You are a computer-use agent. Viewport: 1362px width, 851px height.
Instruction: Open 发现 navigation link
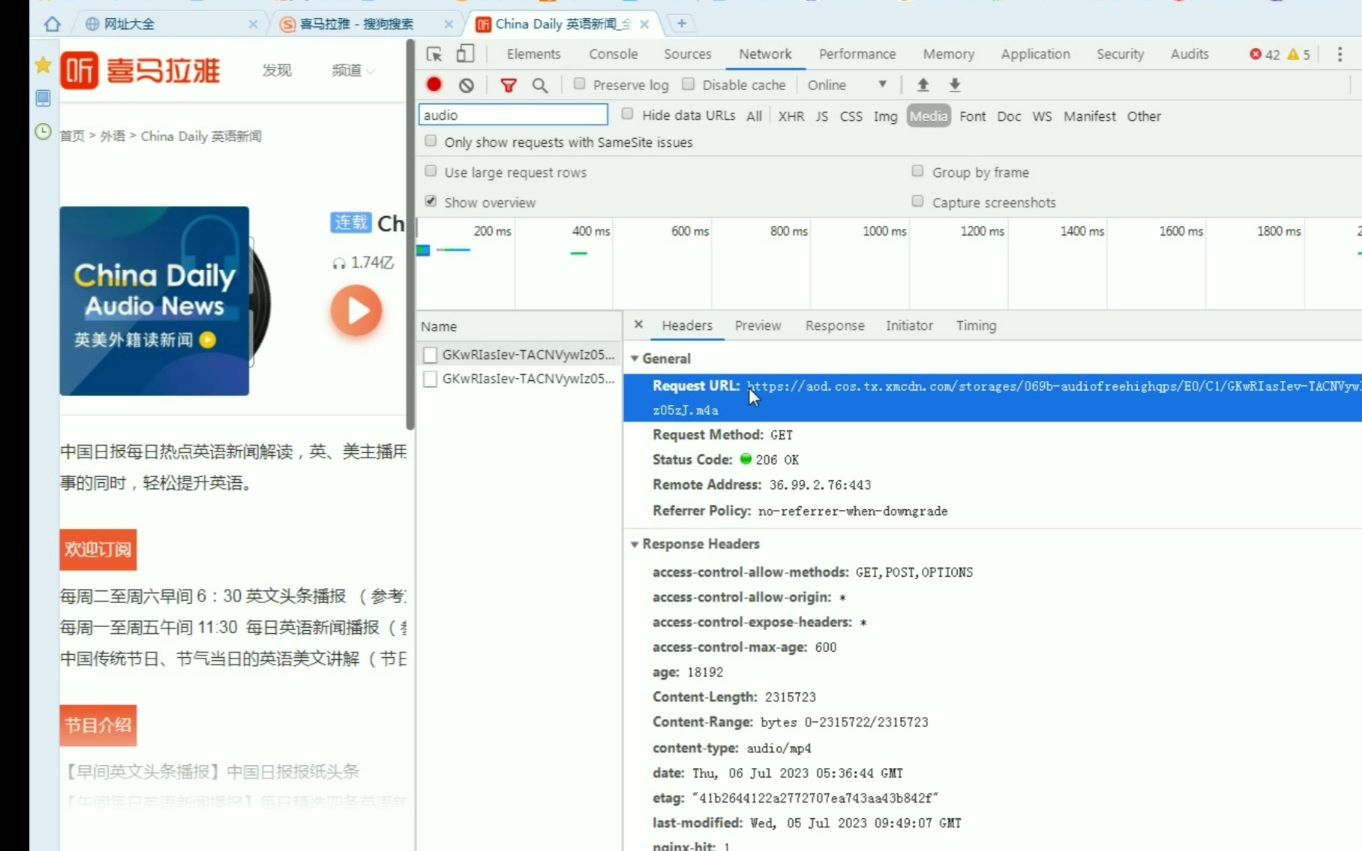(x=277, y=70)
